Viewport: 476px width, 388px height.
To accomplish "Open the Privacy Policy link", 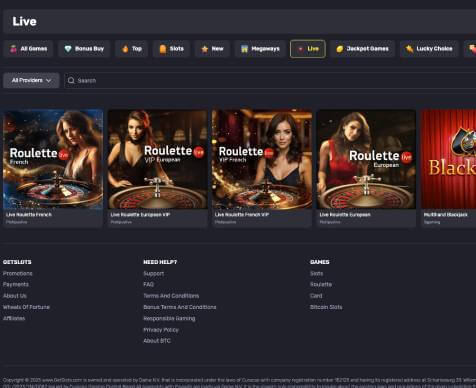I will point(161,330).
